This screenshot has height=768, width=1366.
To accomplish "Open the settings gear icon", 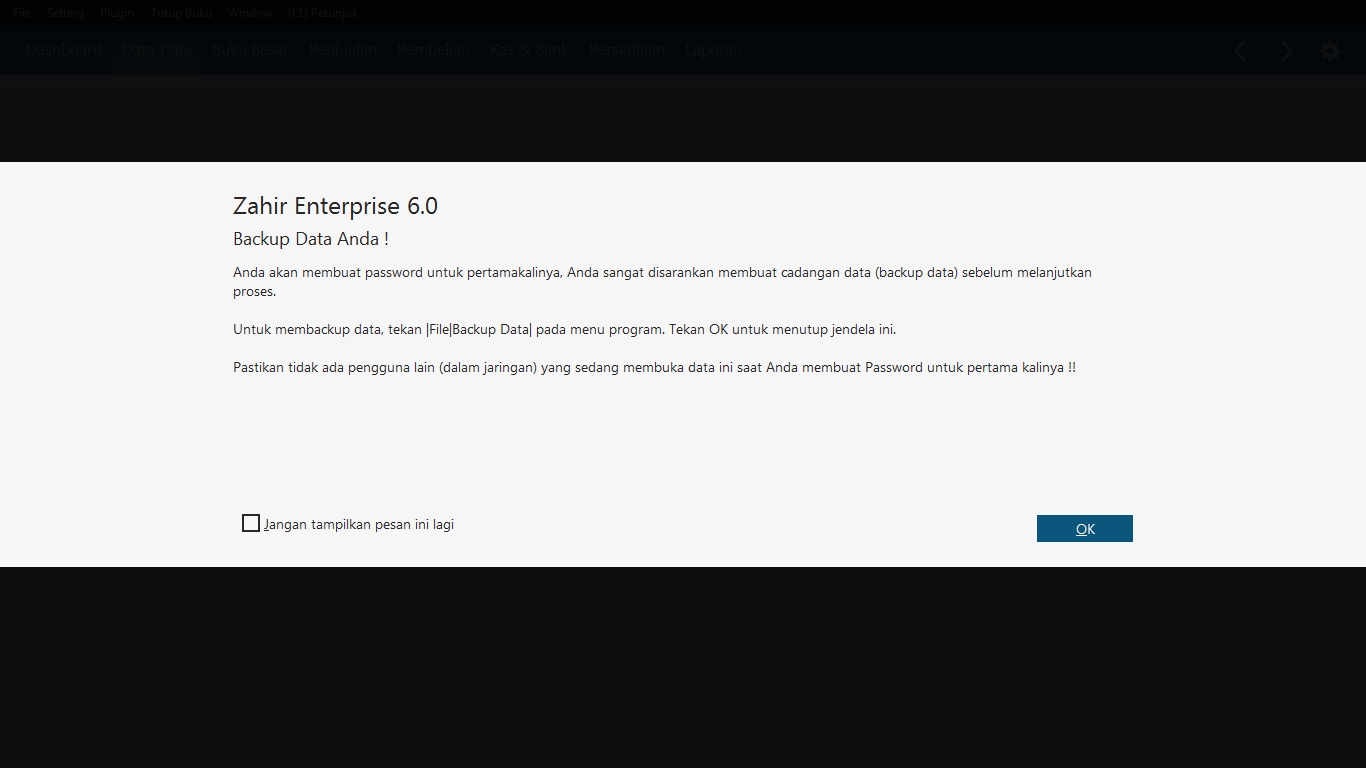I will coord(1329,51).
